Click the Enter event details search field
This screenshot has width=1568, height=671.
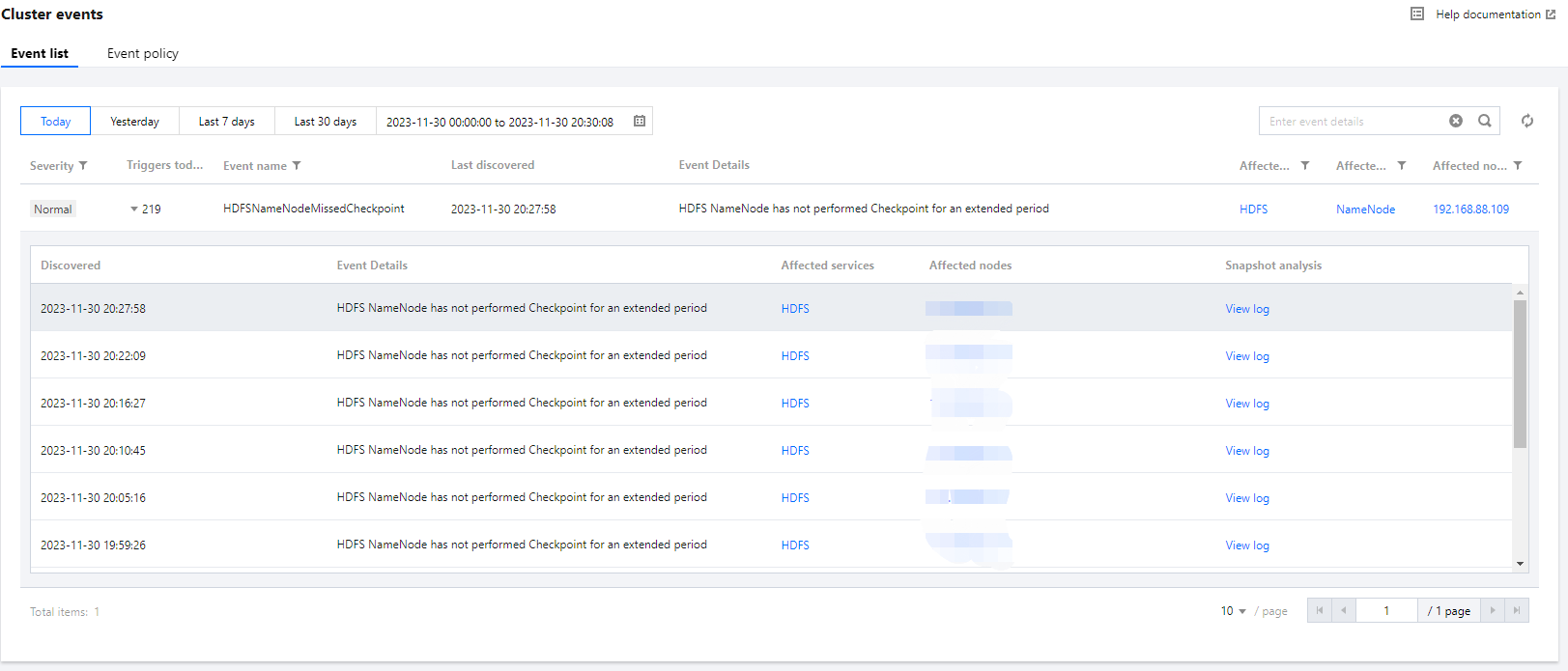pyautogui.click(x=1353, y=122)
